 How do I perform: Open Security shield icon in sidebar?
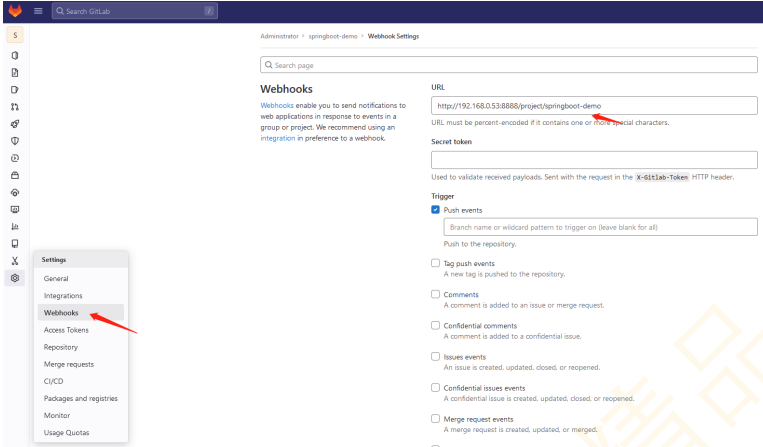coord(15,141)
